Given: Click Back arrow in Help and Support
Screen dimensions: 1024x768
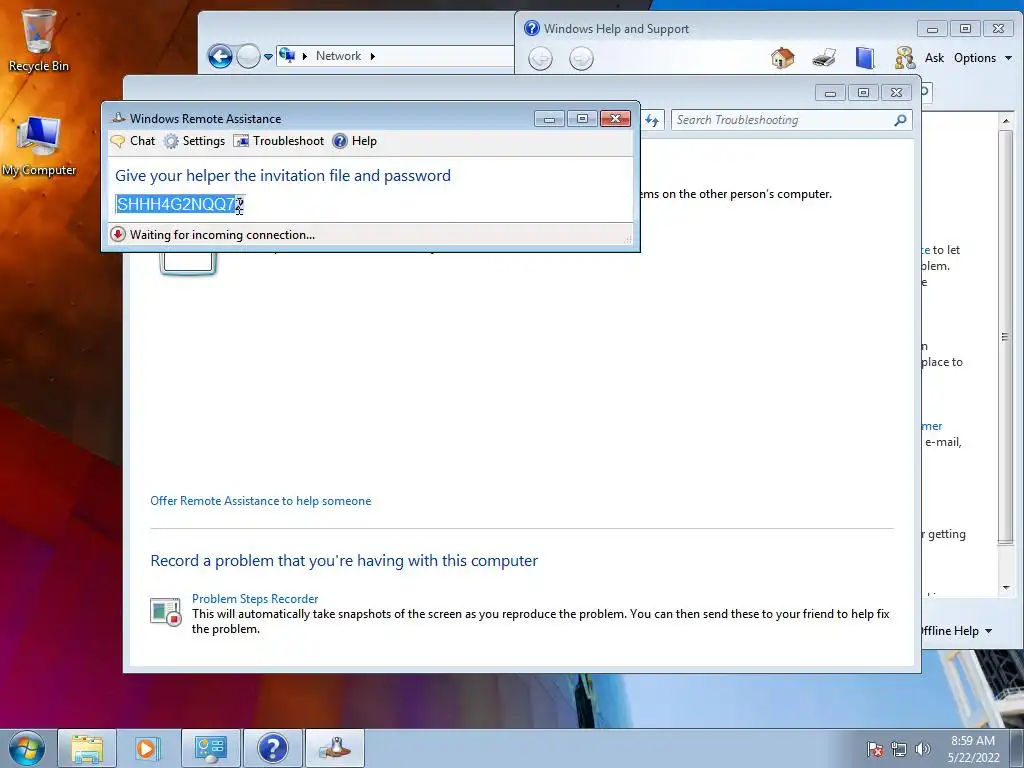Looking at the screenshot, I should (540, 59).
